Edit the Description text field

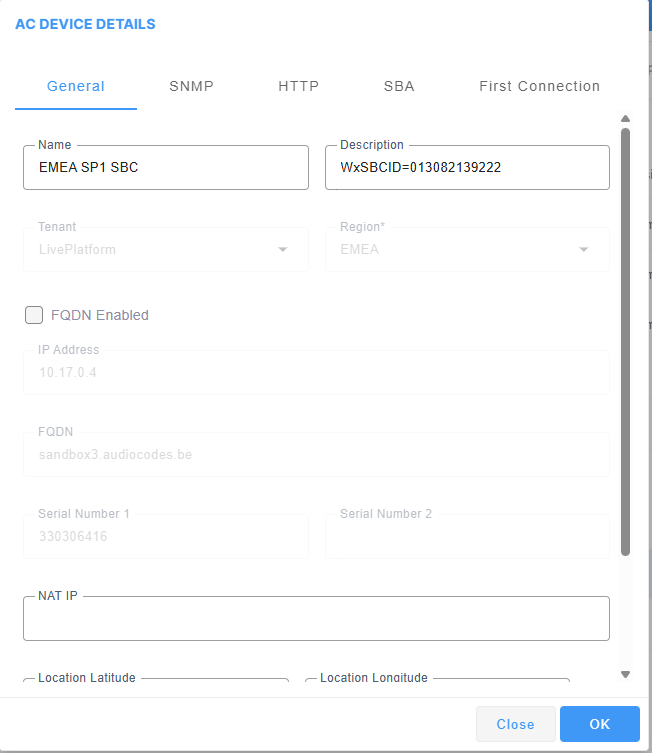pos(467,168)
